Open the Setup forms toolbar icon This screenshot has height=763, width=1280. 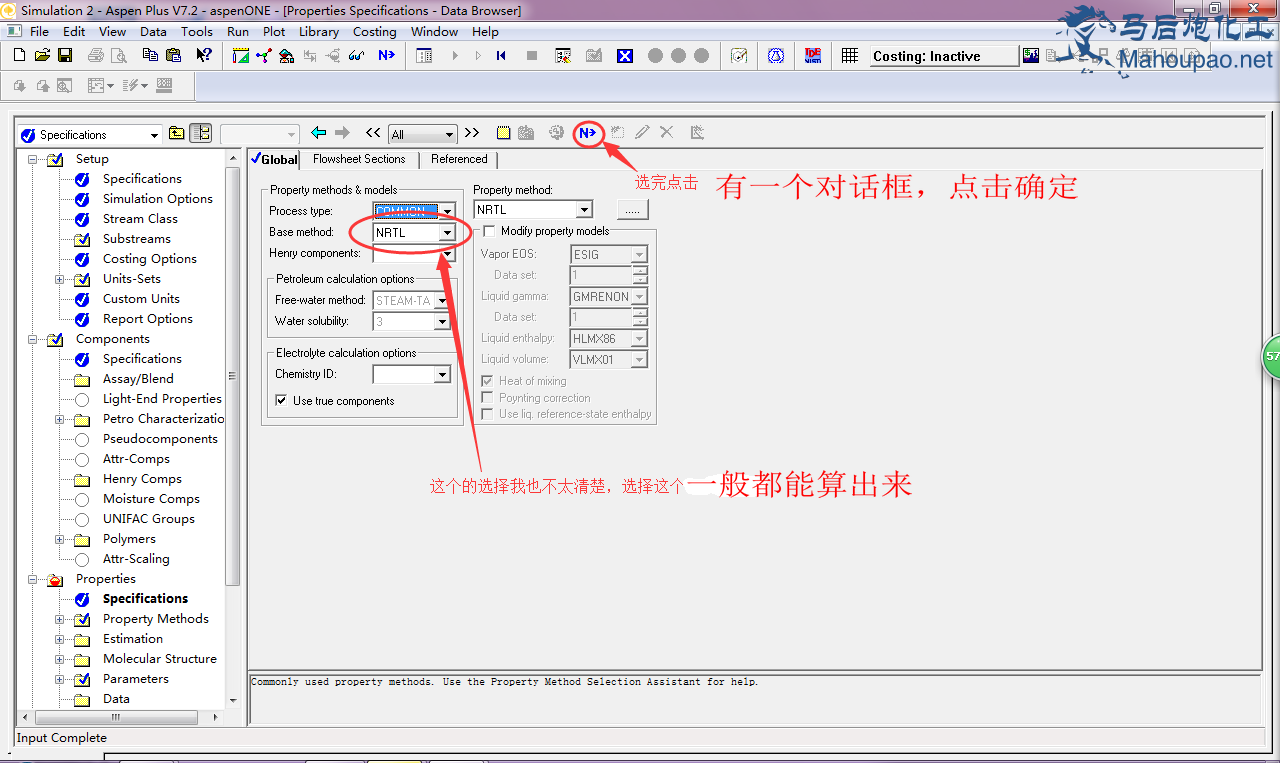point(241,56)
